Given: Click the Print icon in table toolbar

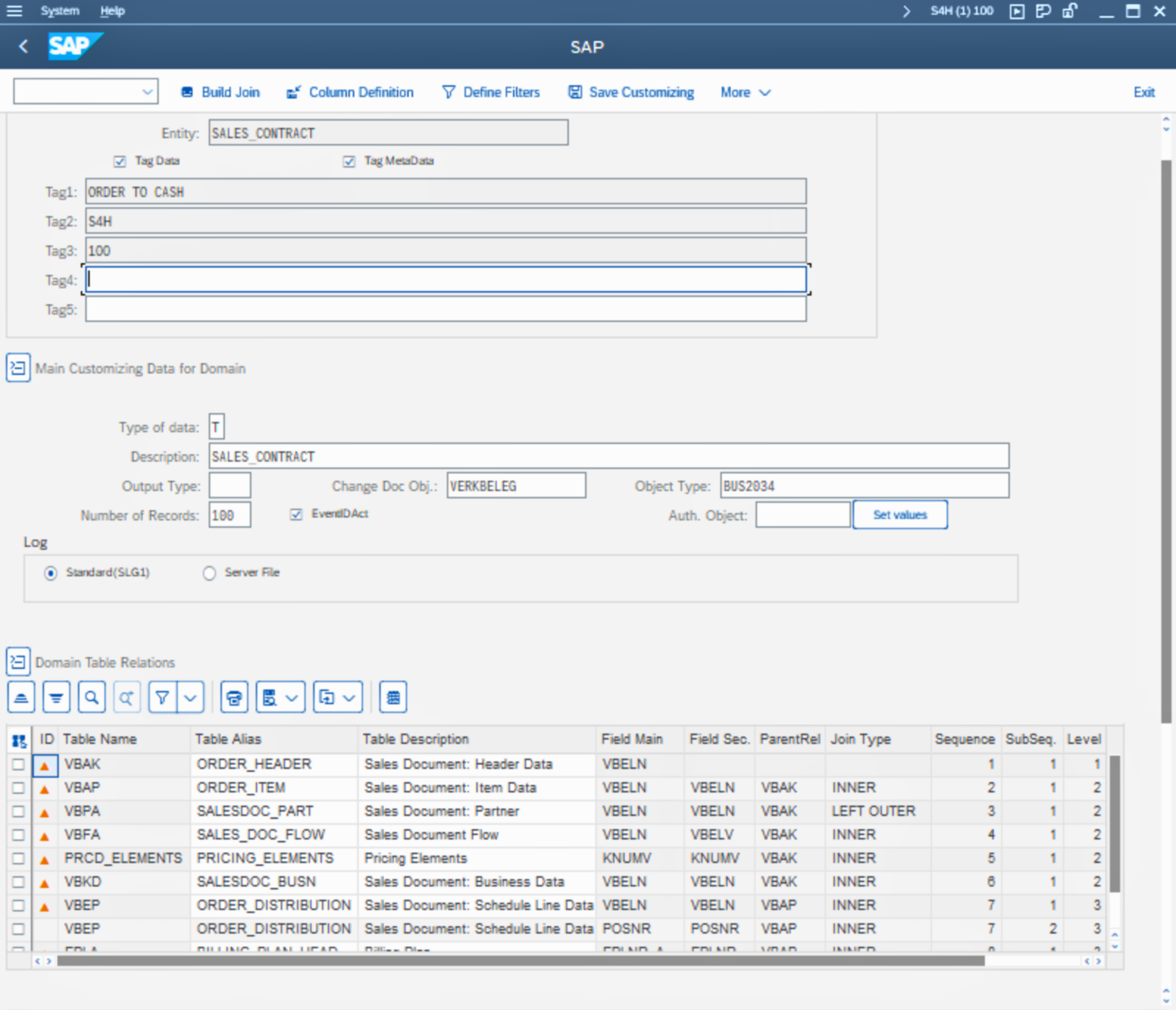Looking at the screenshot, I should tap(234, 697).
